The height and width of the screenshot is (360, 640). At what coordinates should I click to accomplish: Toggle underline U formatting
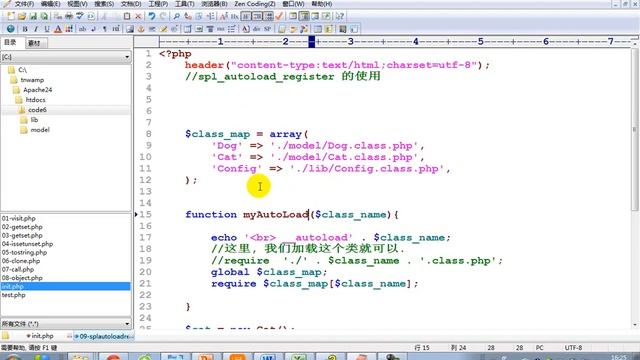tap(47, 29)
